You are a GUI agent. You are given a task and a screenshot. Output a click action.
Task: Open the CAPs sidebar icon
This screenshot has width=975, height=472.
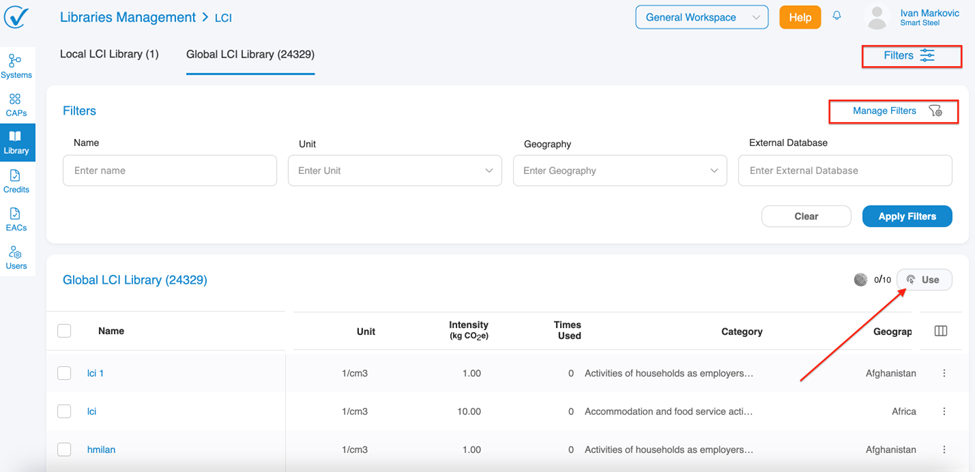click(16, 104)
